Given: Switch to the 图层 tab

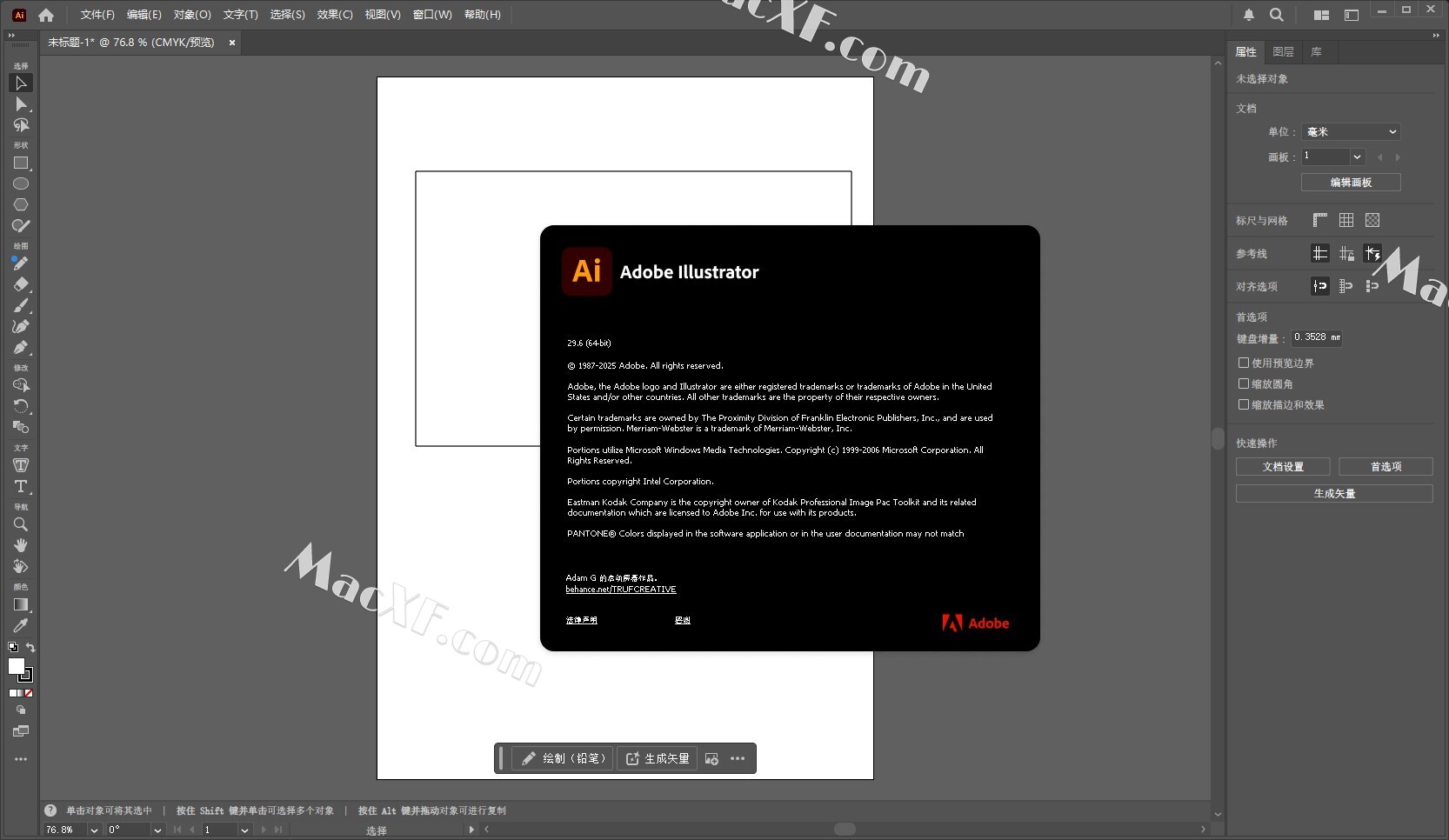Looking at the screenshot, I should pyautogui.click(x=1283, y=52).
